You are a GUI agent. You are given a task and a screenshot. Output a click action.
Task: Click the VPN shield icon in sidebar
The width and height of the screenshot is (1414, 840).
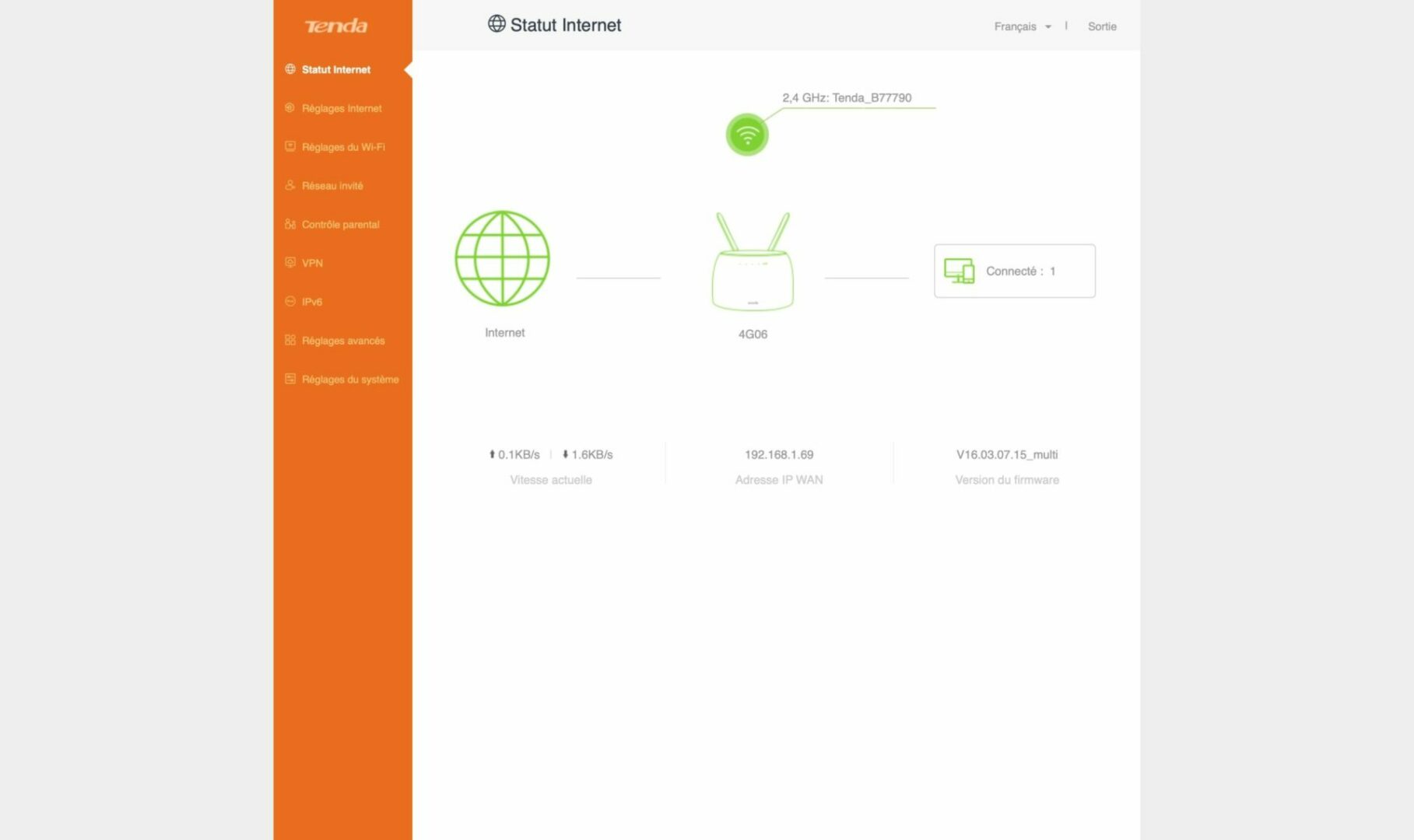coord(290,263)
